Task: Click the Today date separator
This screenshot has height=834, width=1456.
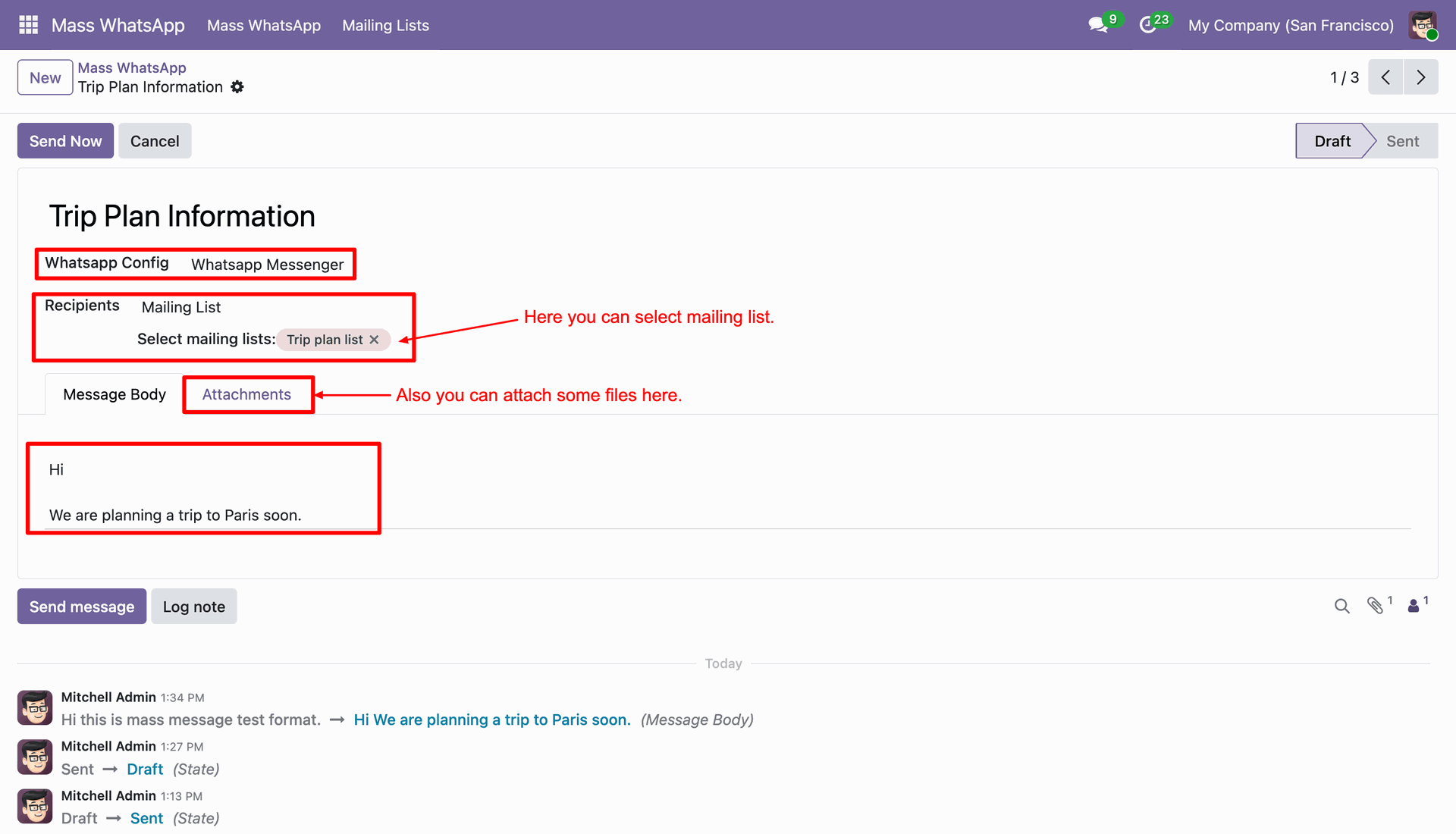Action: (723, 663)
